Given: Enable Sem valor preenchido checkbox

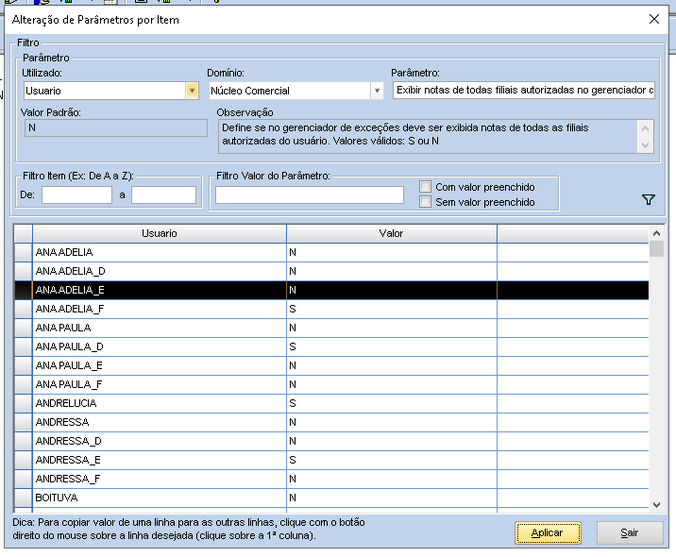Looking at the screenshot, I should point(425,201).
